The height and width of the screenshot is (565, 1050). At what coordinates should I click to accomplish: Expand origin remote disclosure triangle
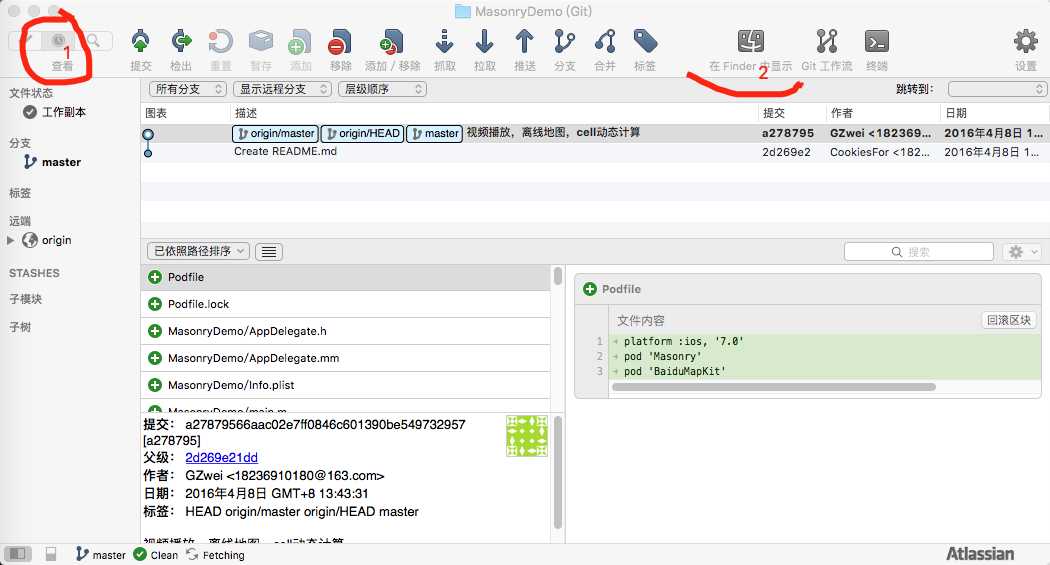(x=10, y=240)
